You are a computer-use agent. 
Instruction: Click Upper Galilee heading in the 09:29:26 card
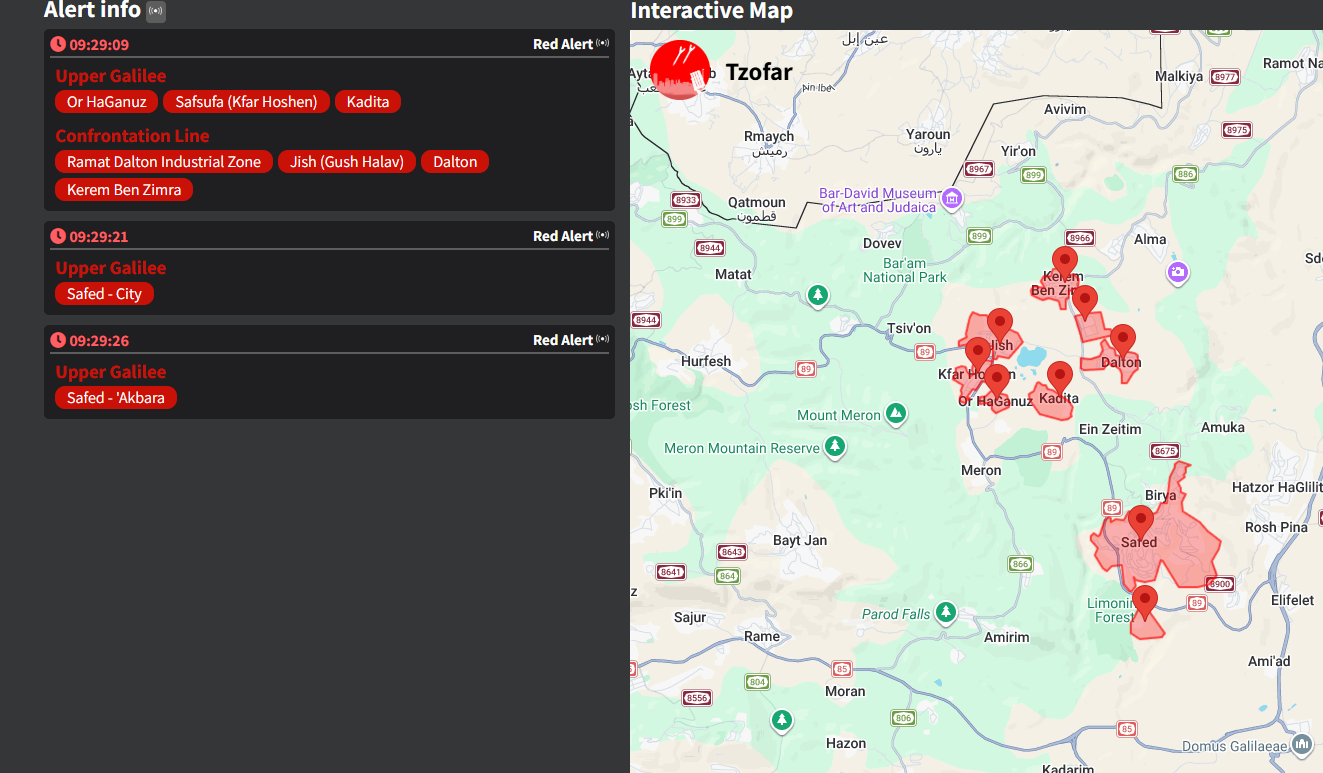pos(111,372)
